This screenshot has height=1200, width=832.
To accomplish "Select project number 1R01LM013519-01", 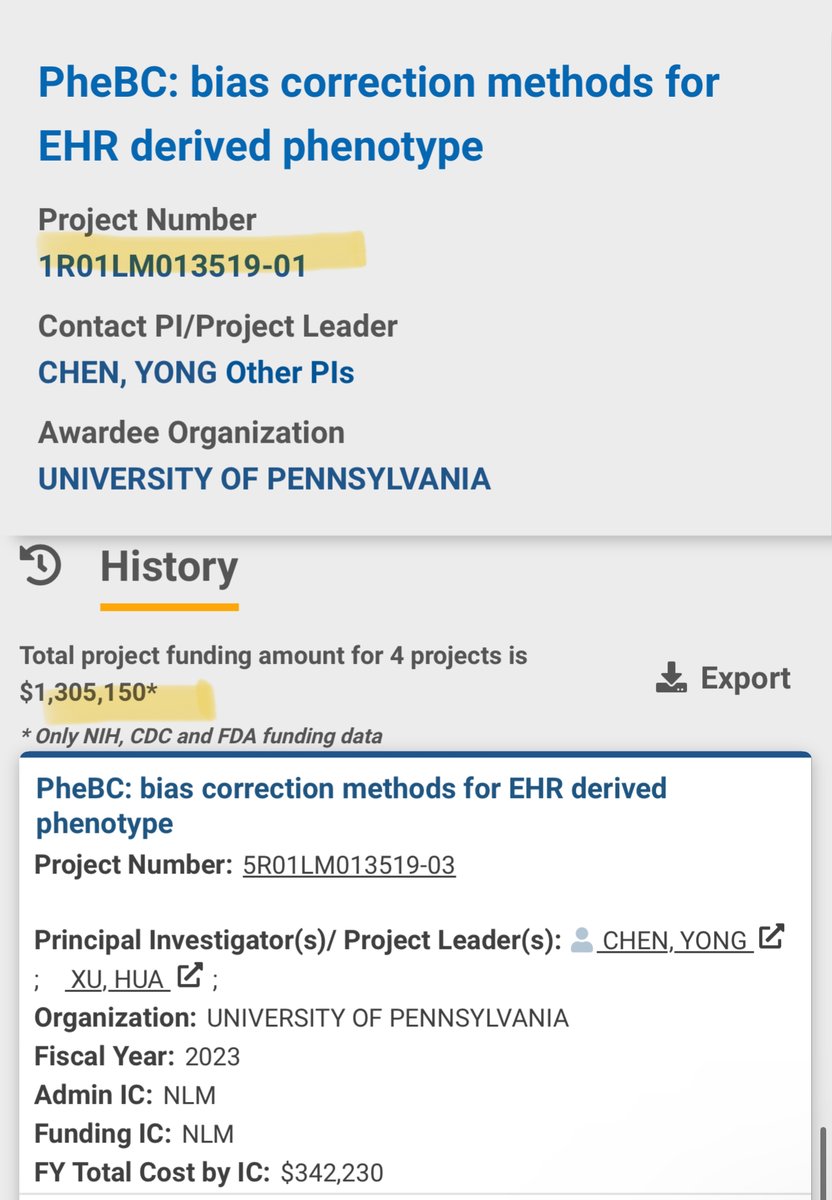I will pyautogui.click(x=172, y=265).
